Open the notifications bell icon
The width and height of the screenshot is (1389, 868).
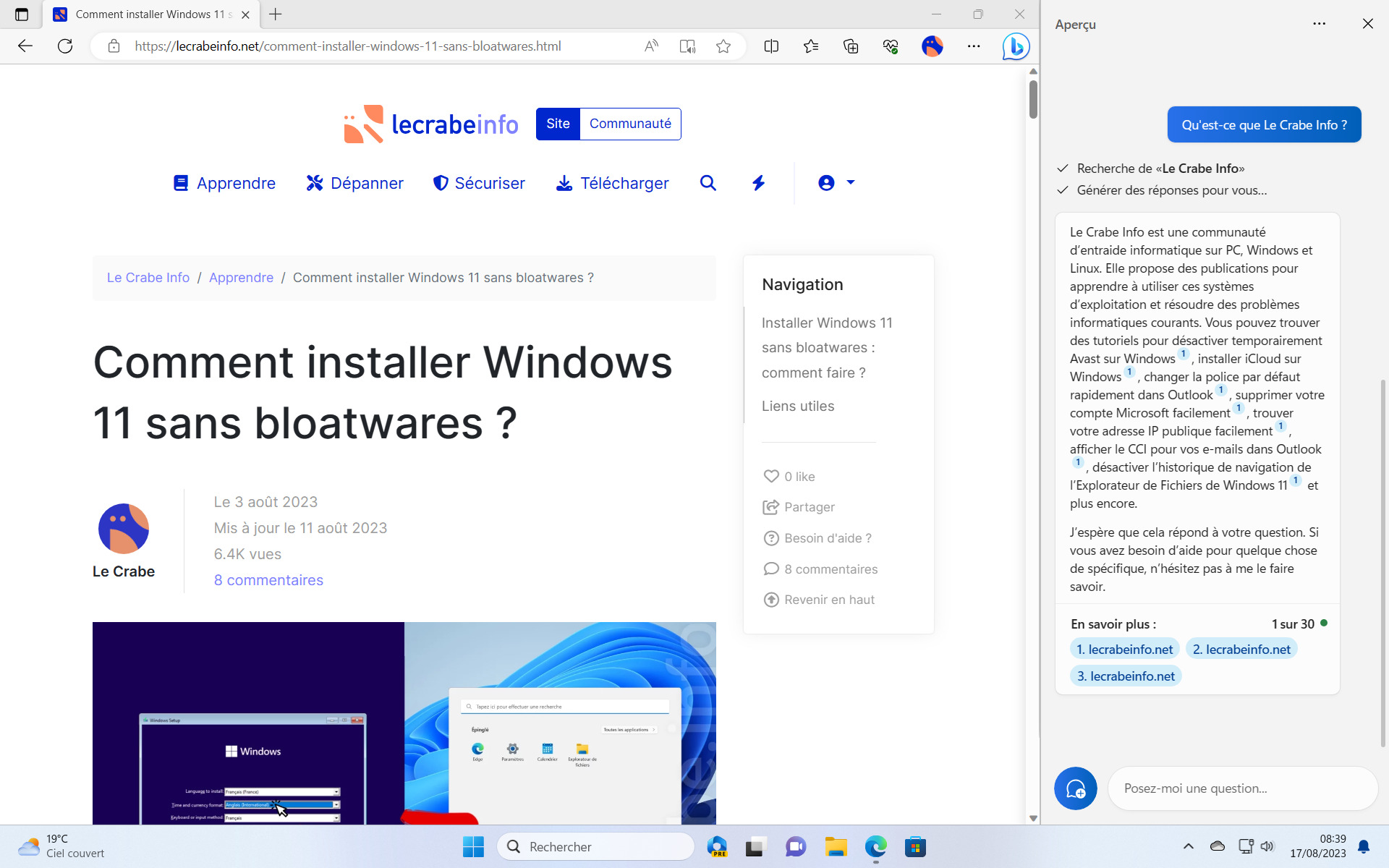click(1364, 846)
